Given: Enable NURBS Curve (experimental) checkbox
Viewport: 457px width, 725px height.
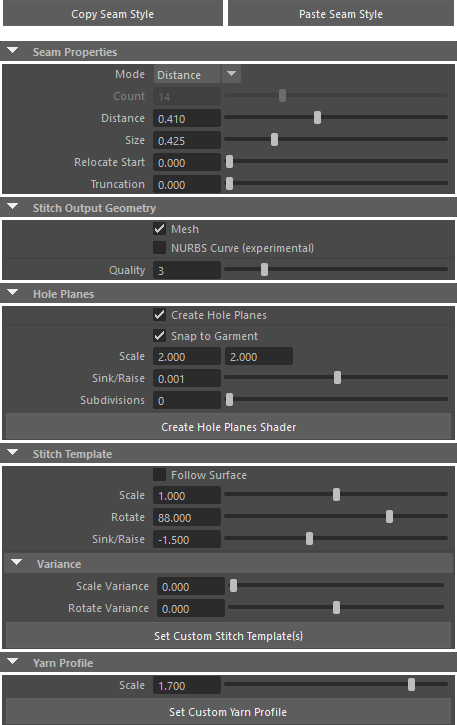Looking at the screenshot, I should (x=160, y=248).
